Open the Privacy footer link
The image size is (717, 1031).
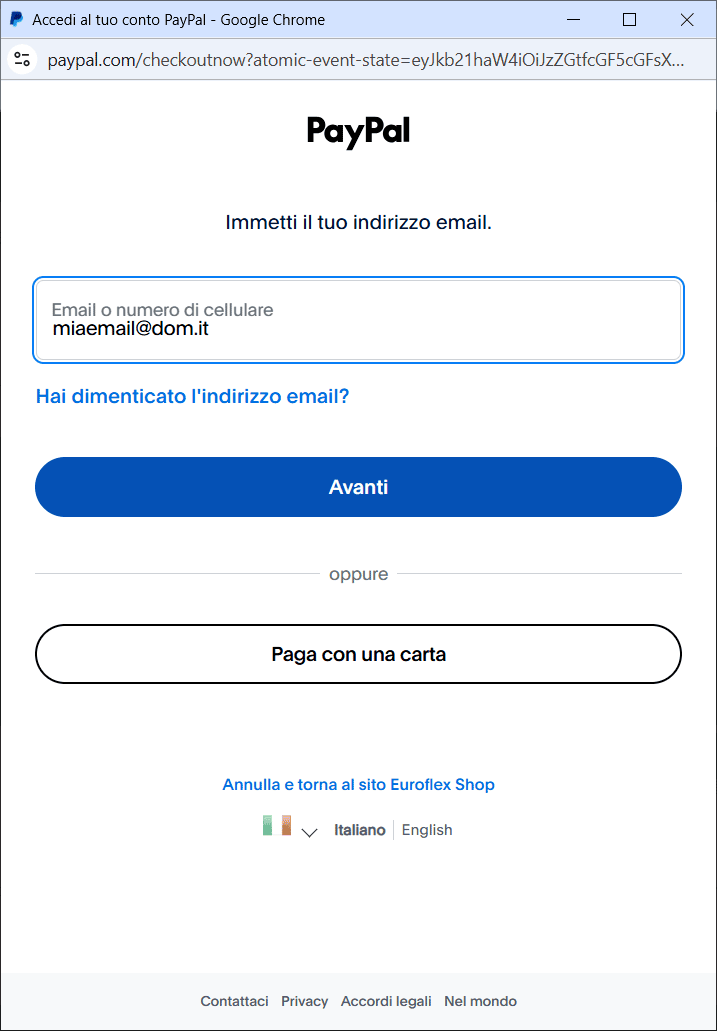coord(305,1001)
